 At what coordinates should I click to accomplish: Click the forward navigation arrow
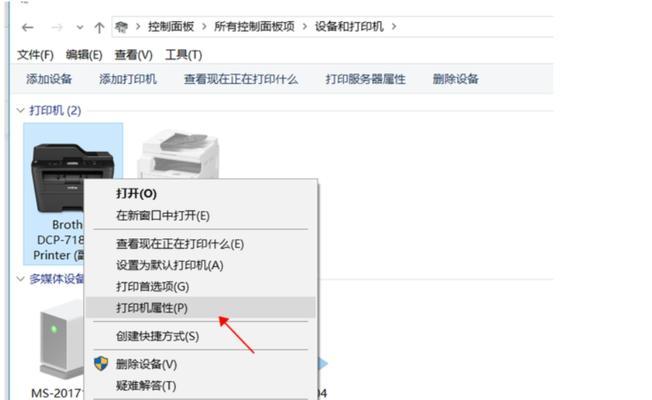pos(57,28)
